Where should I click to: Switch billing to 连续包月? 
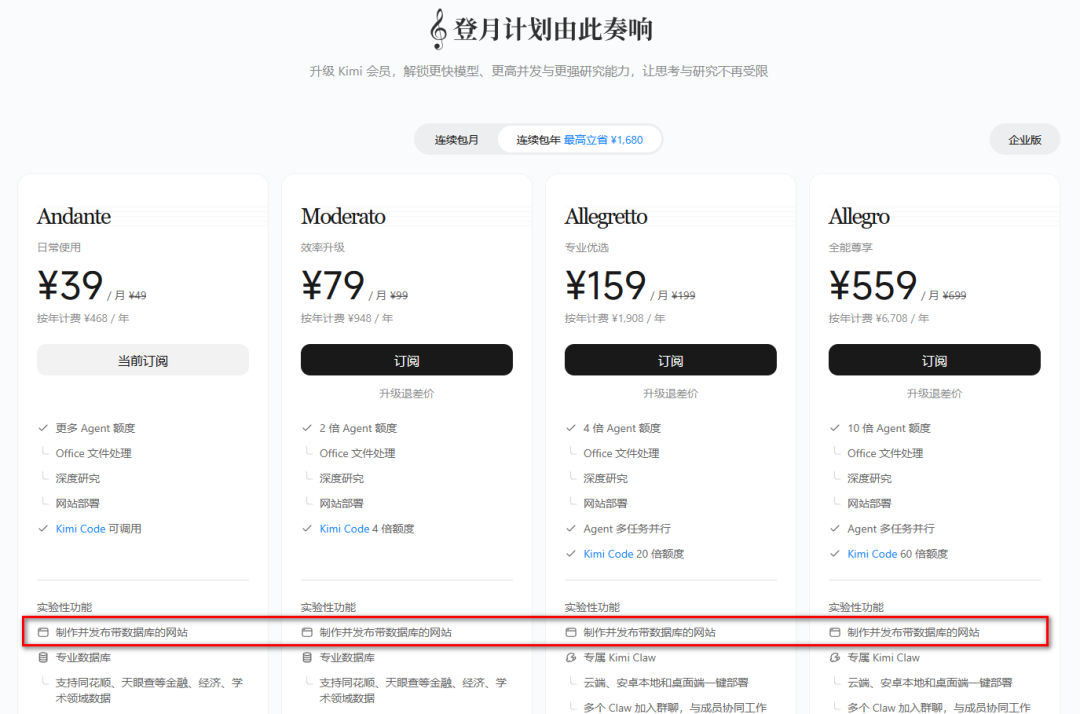457,140
